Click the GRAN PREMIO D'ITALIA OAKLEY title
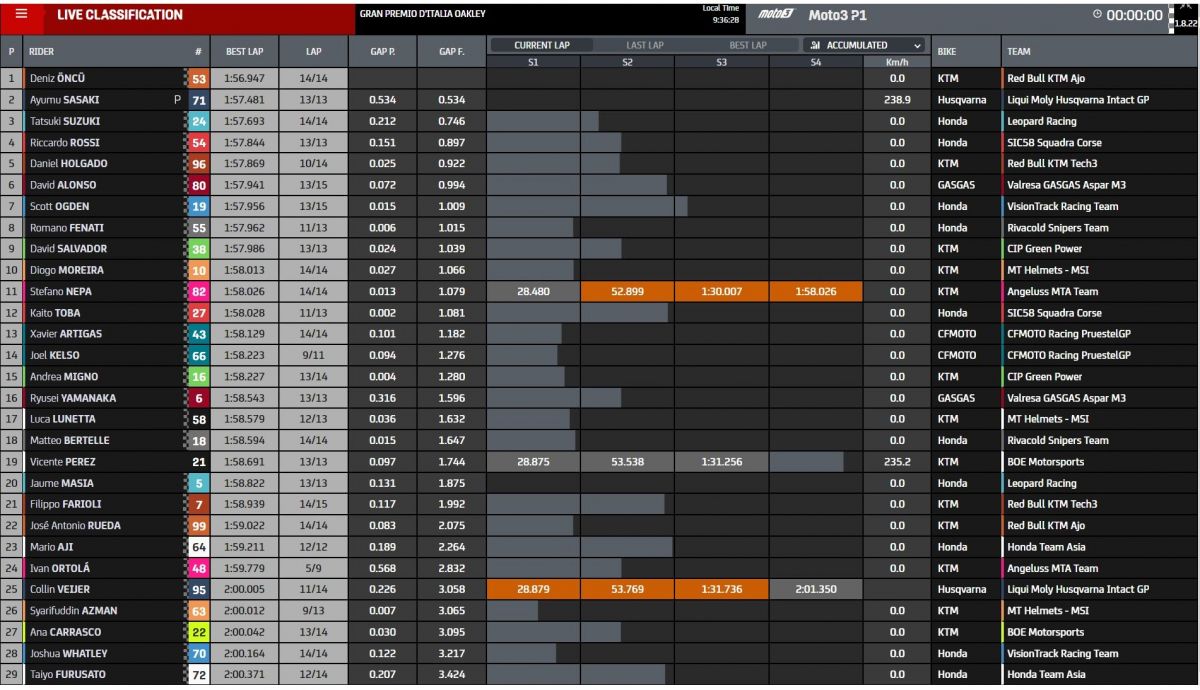The image size is (1200, 690). [422, 14]
